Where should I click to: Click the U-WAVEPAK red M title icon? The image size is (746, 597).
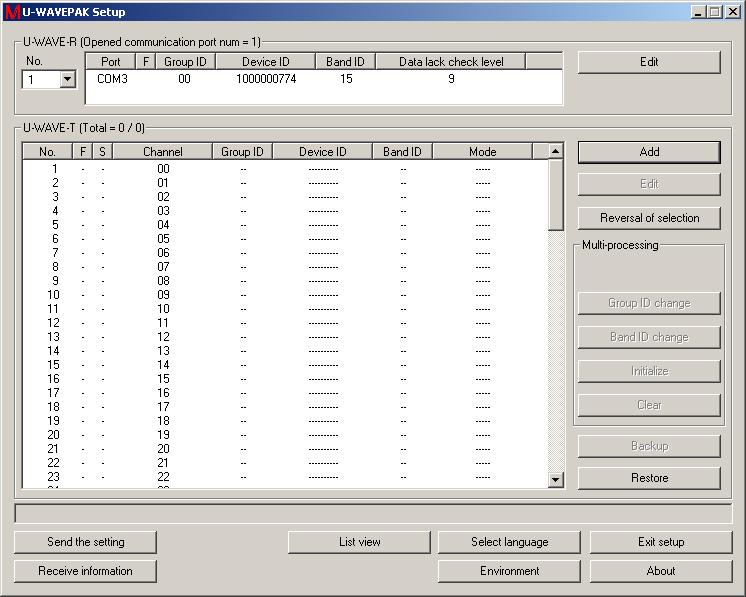click(13, 12)
